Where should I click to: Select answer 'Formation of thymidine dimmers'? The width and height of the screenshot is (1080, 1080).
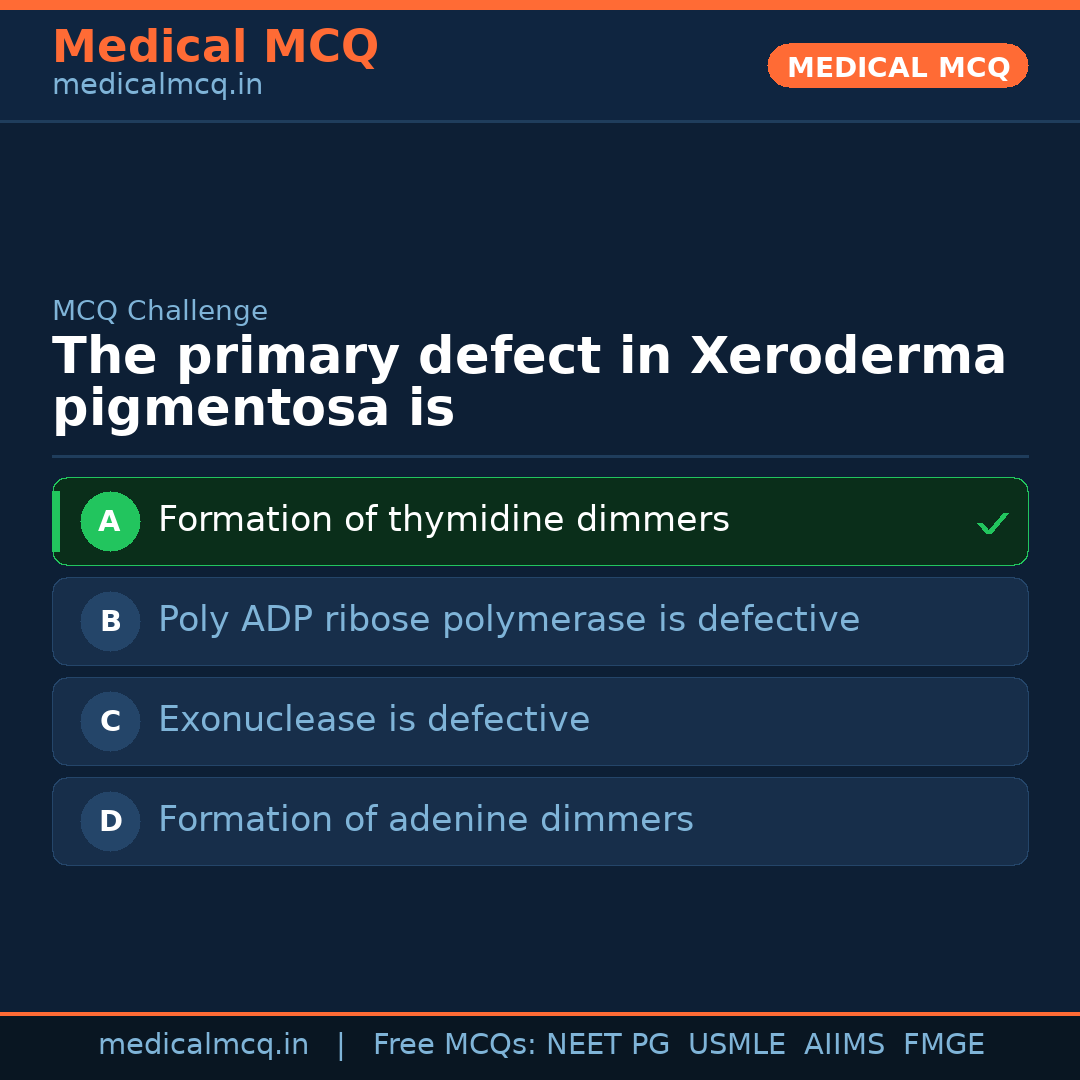click(444, 520)
